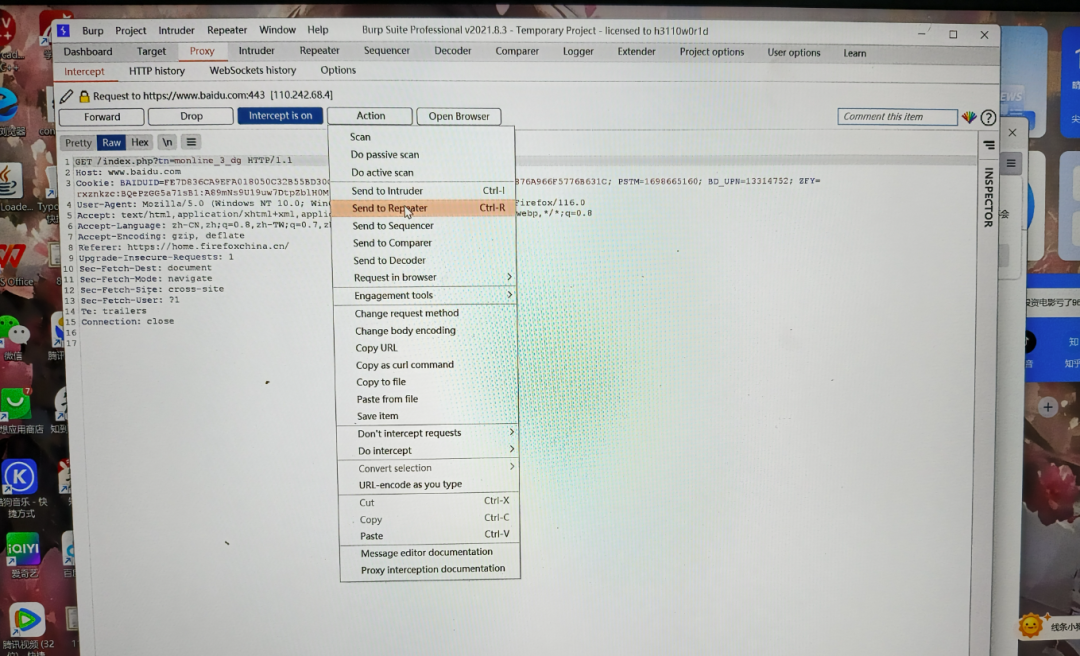The image size is (1080, 656).
Task: Click the padlock HTTPS icon
Action: coord(84,96)
